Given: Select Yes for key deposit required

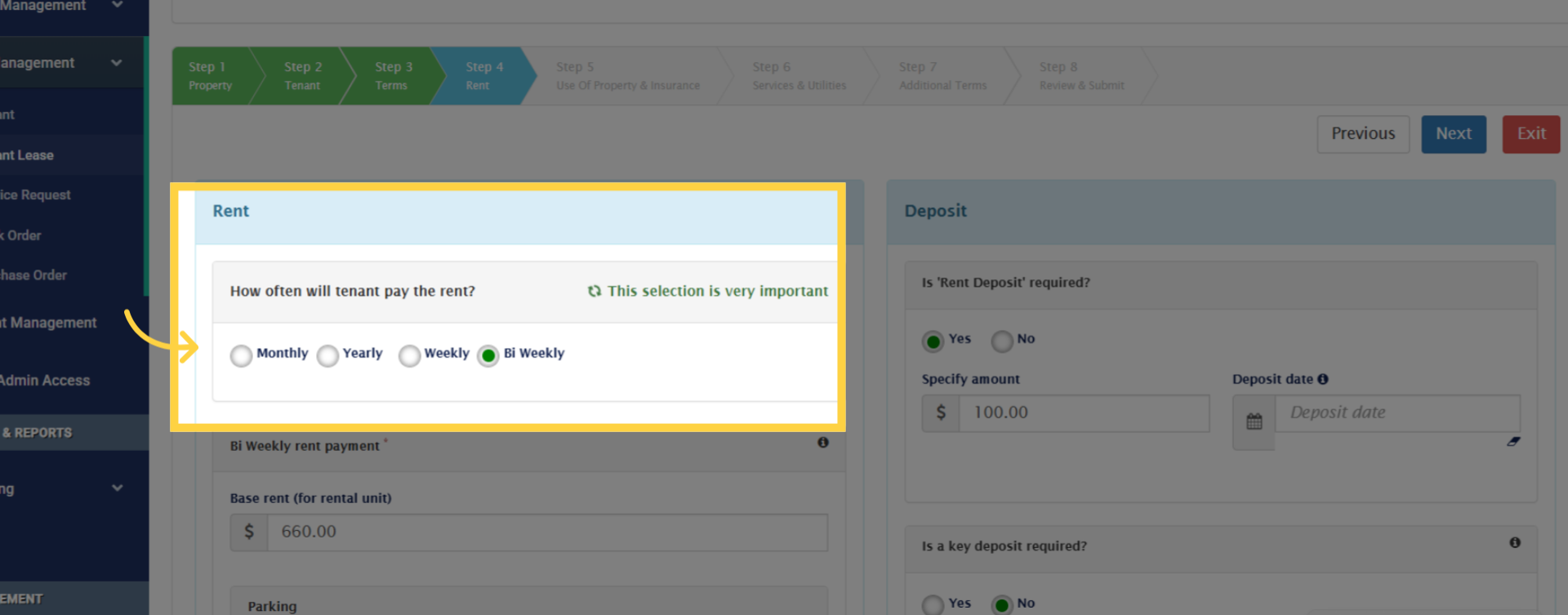Looking at the screenshot, I should coord(933,605).
